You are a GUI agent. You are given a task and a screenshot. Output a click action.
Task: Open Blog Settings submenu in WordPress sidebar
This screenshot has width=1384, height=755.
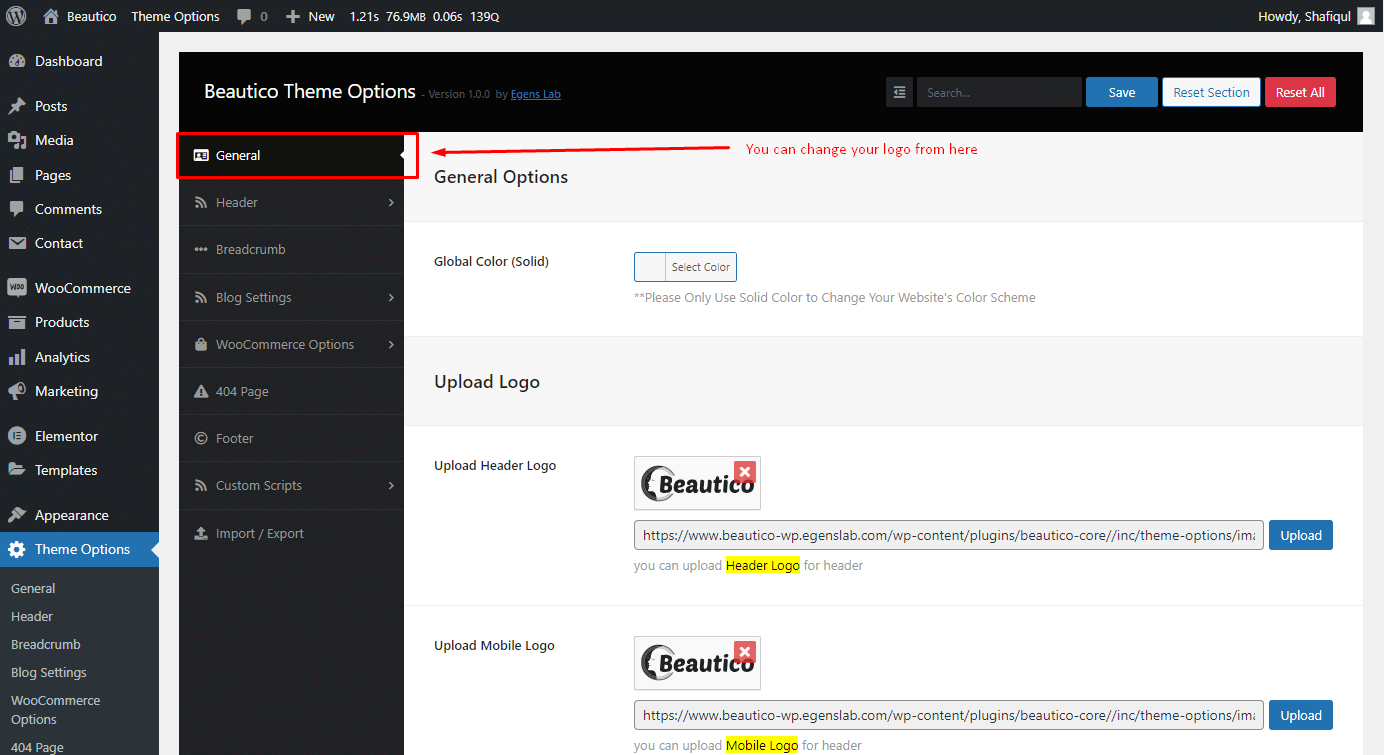point(49,673)
